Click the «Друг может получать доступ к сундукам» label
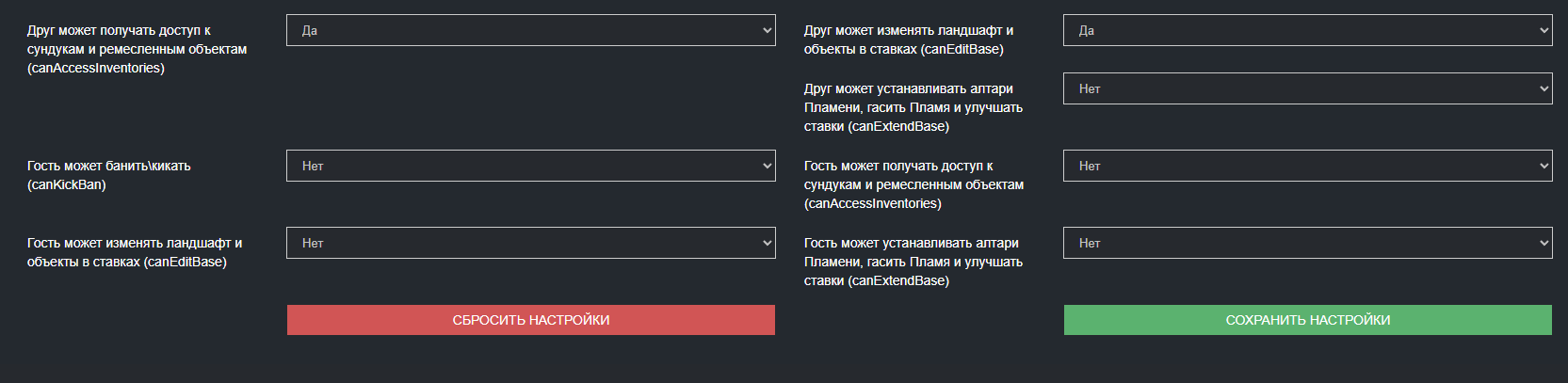The width and height of the screenshot is (1568, 383). (x=137, y=49)
